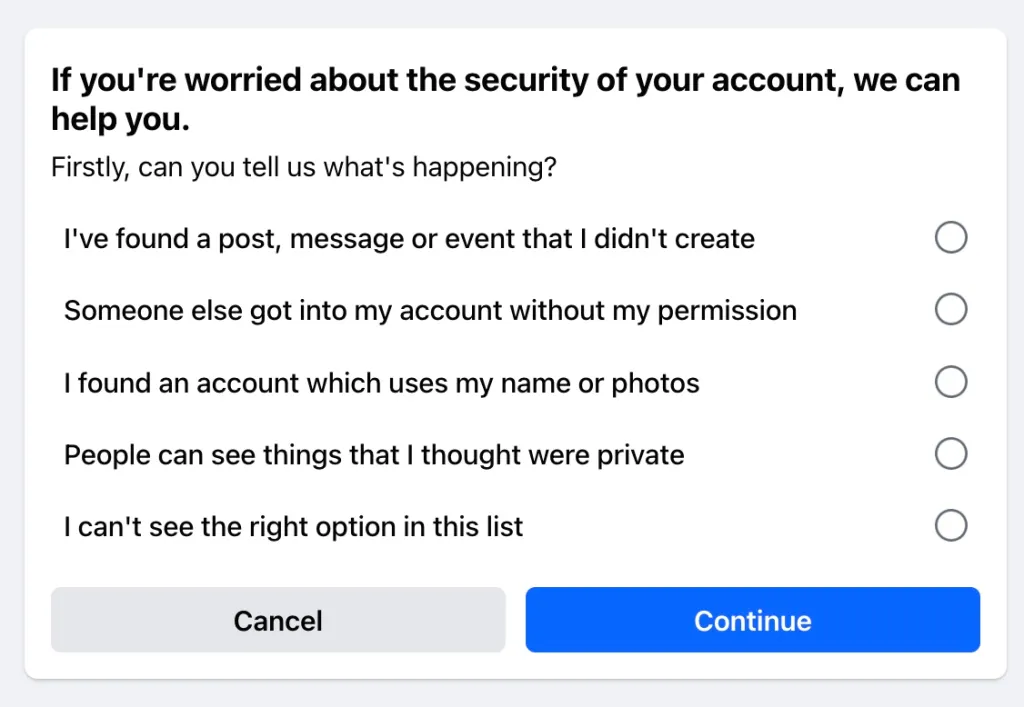Click the label about name or photos misuse
Image resolution: width=1024 pixels, height=707 pixels.
pyautogui.click(x=382, y=382)
